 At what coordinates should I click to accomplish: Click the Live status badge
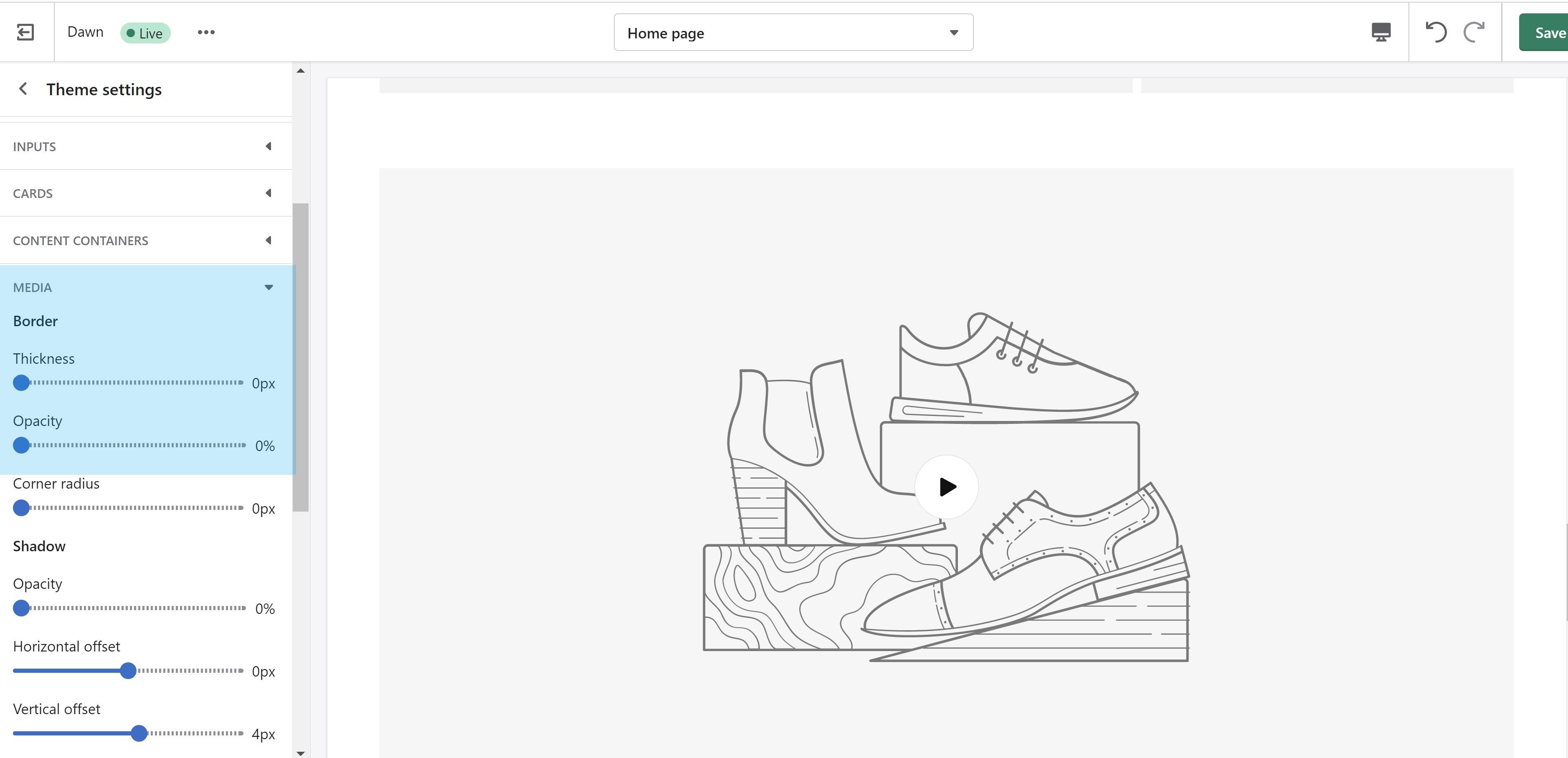point(145,33)
